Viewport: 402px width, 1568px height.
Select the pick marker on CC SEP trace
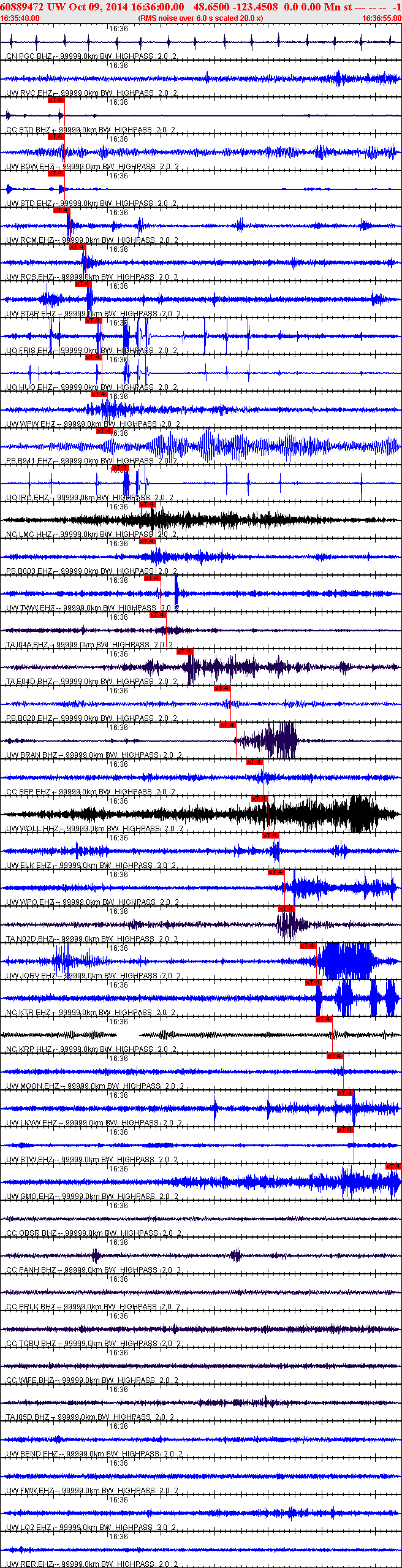tap(255, 762)
